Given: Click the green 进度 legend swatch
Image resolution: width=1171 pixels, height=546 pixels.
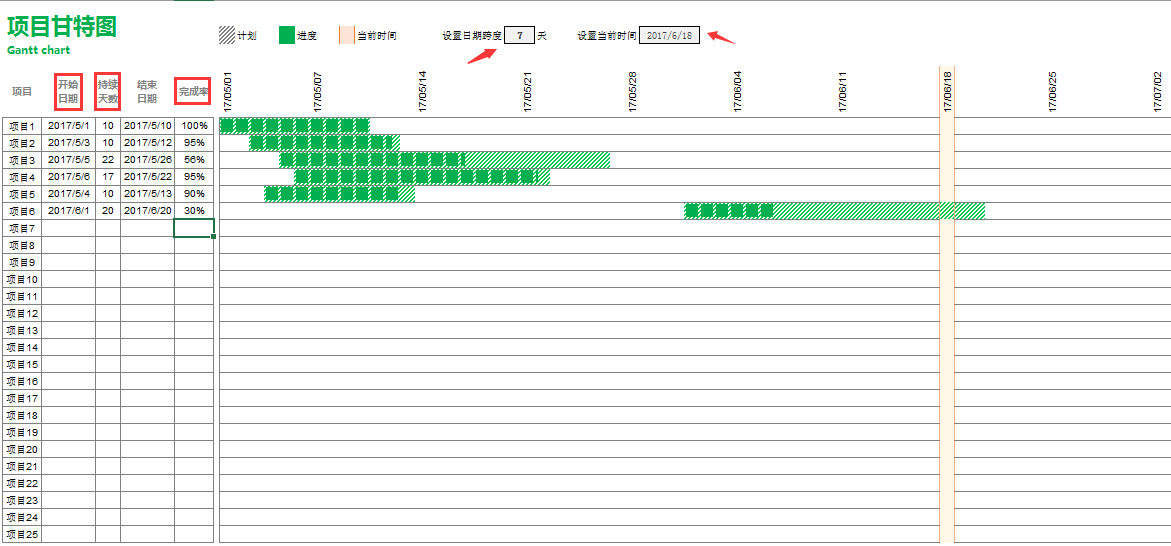Looking at the screenshot, I should point(287,35).
